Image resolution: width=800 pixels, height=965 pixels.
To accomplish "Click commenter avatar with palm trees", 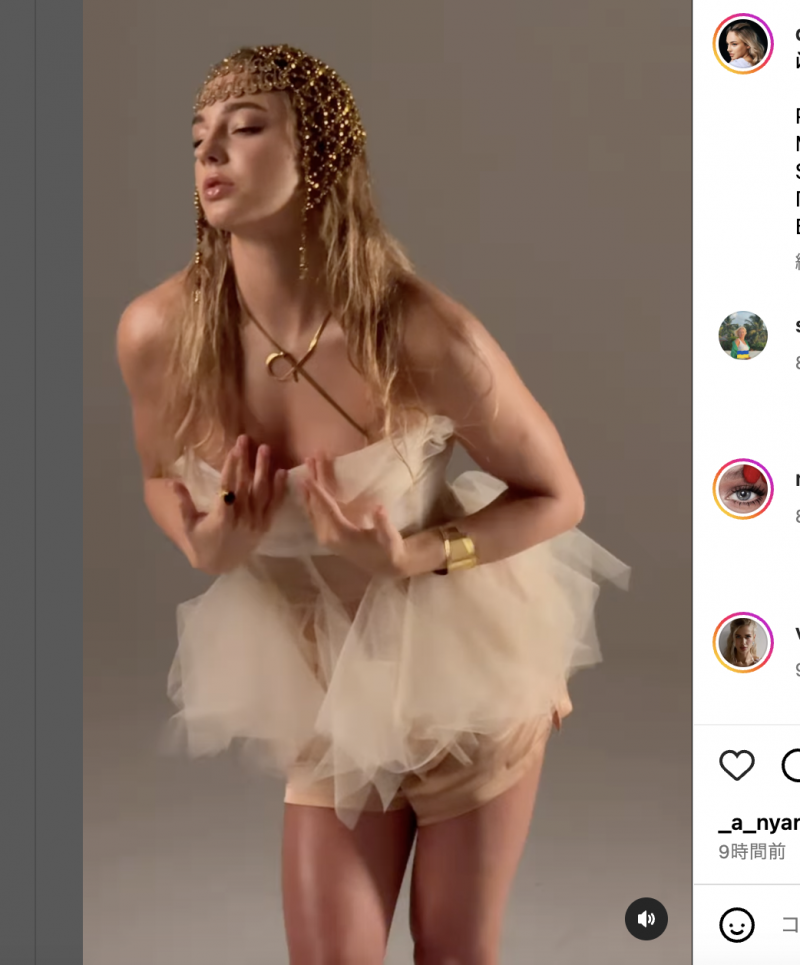I will [743, 336].
